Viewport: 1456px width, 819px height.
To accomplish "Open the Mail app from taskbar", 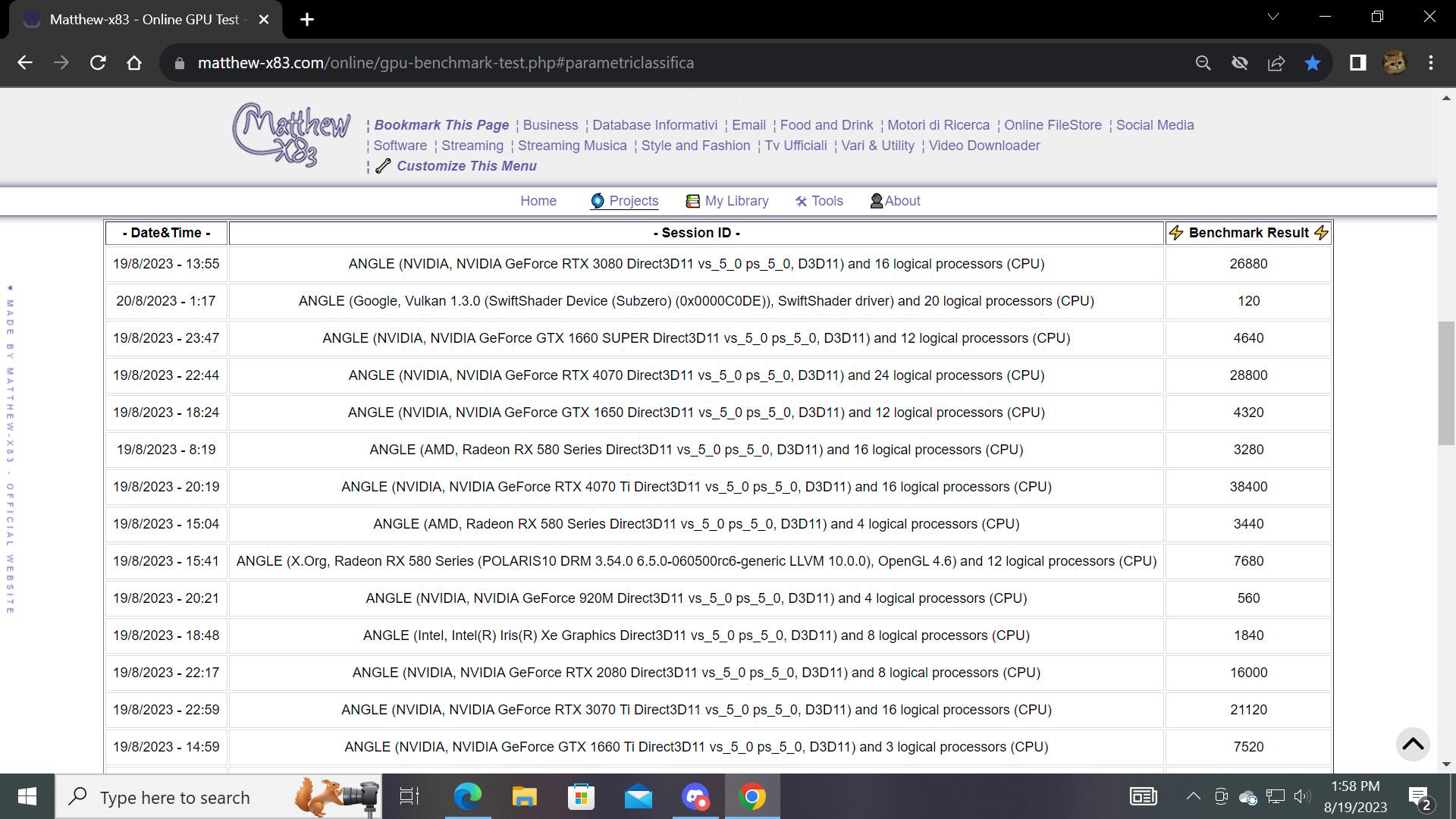I will pos(639,796).
